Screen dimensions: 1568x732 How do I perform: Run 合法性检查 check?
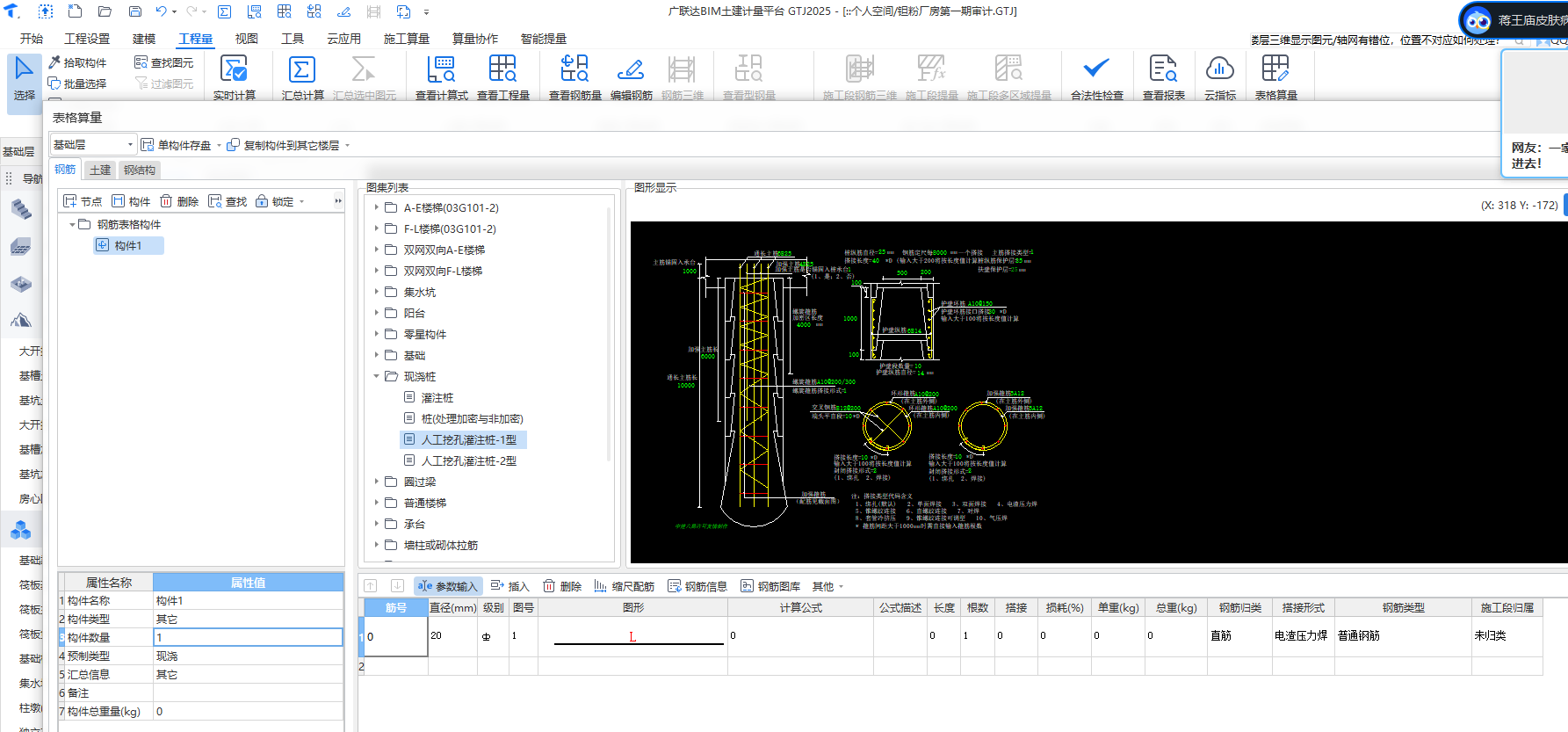tap(1096, 77)
